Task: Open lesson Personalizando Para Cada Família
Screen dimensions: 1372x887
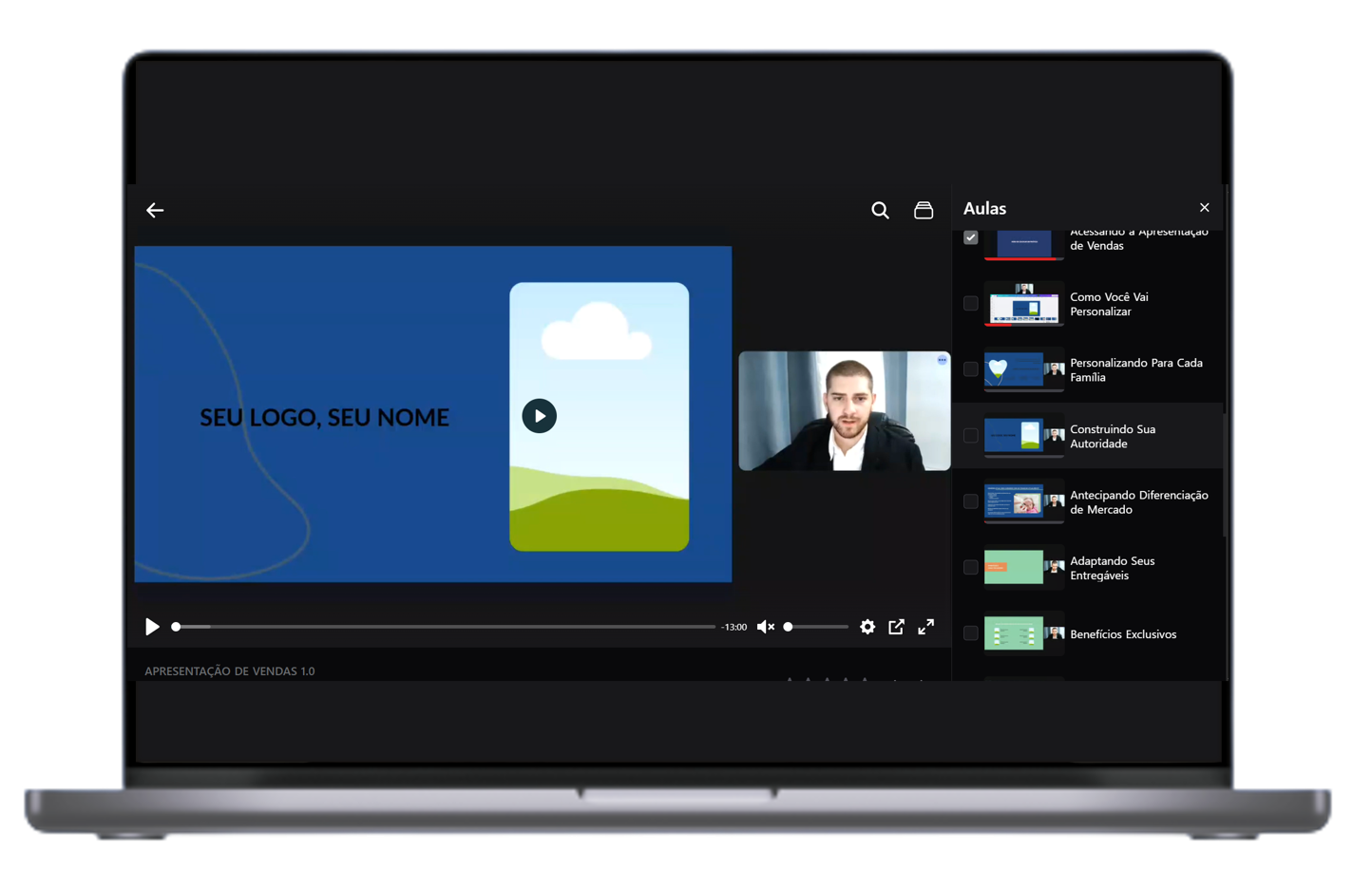Action: (1135, 369)
